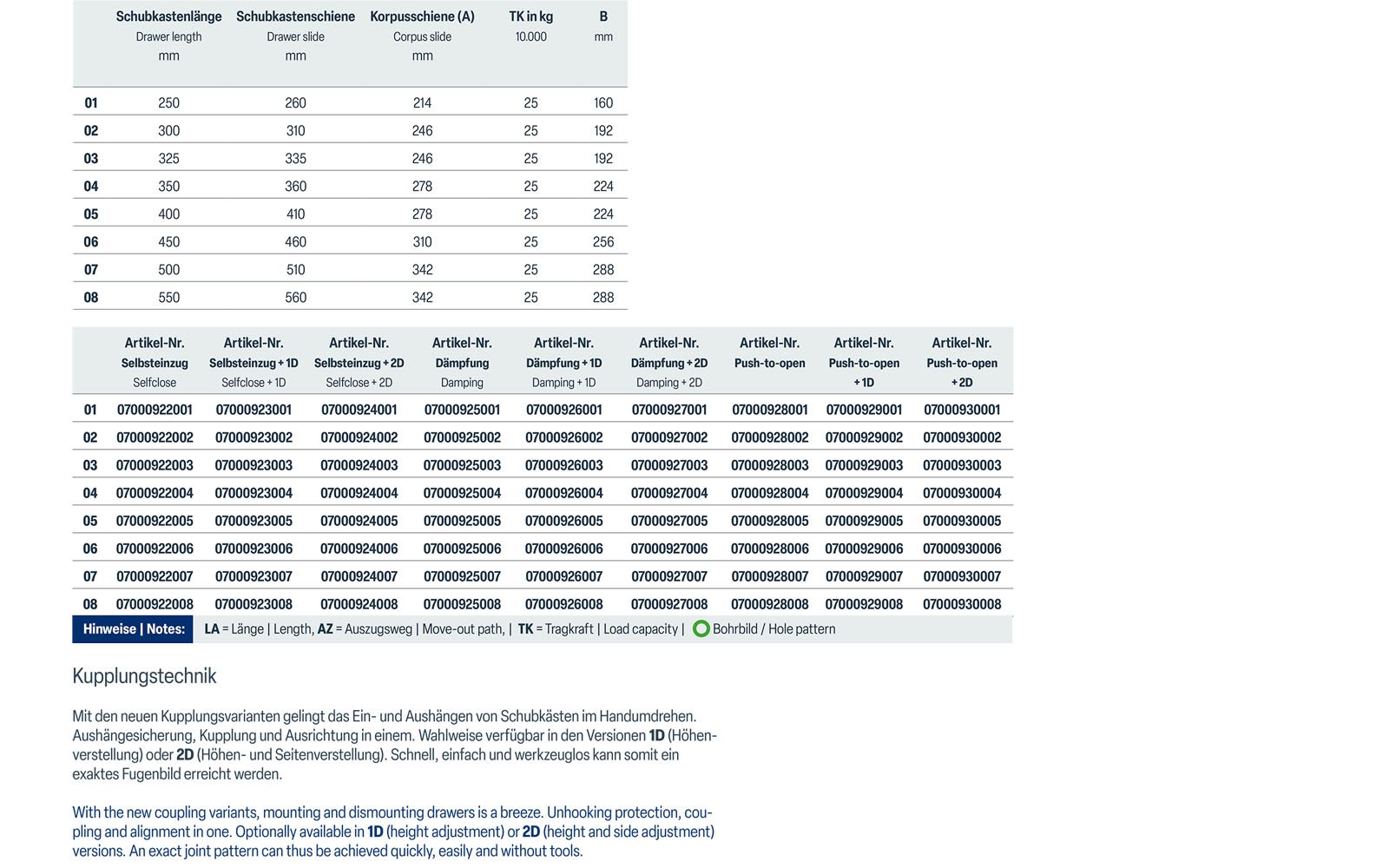
Task: Click drawer length value 550
Action: click(x=168, y=298)
